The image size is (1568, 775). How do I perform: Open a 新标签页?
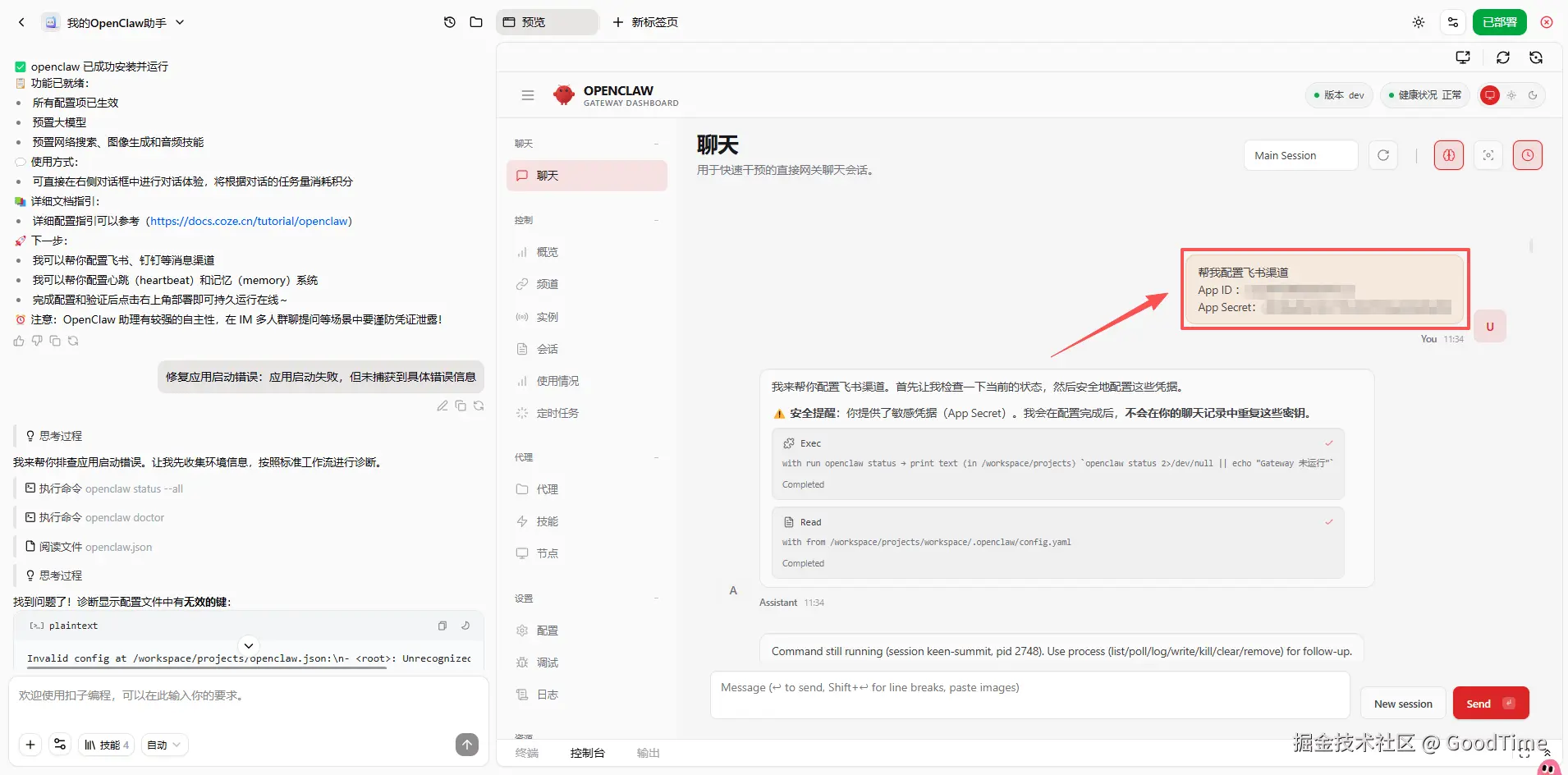[645, 22]
